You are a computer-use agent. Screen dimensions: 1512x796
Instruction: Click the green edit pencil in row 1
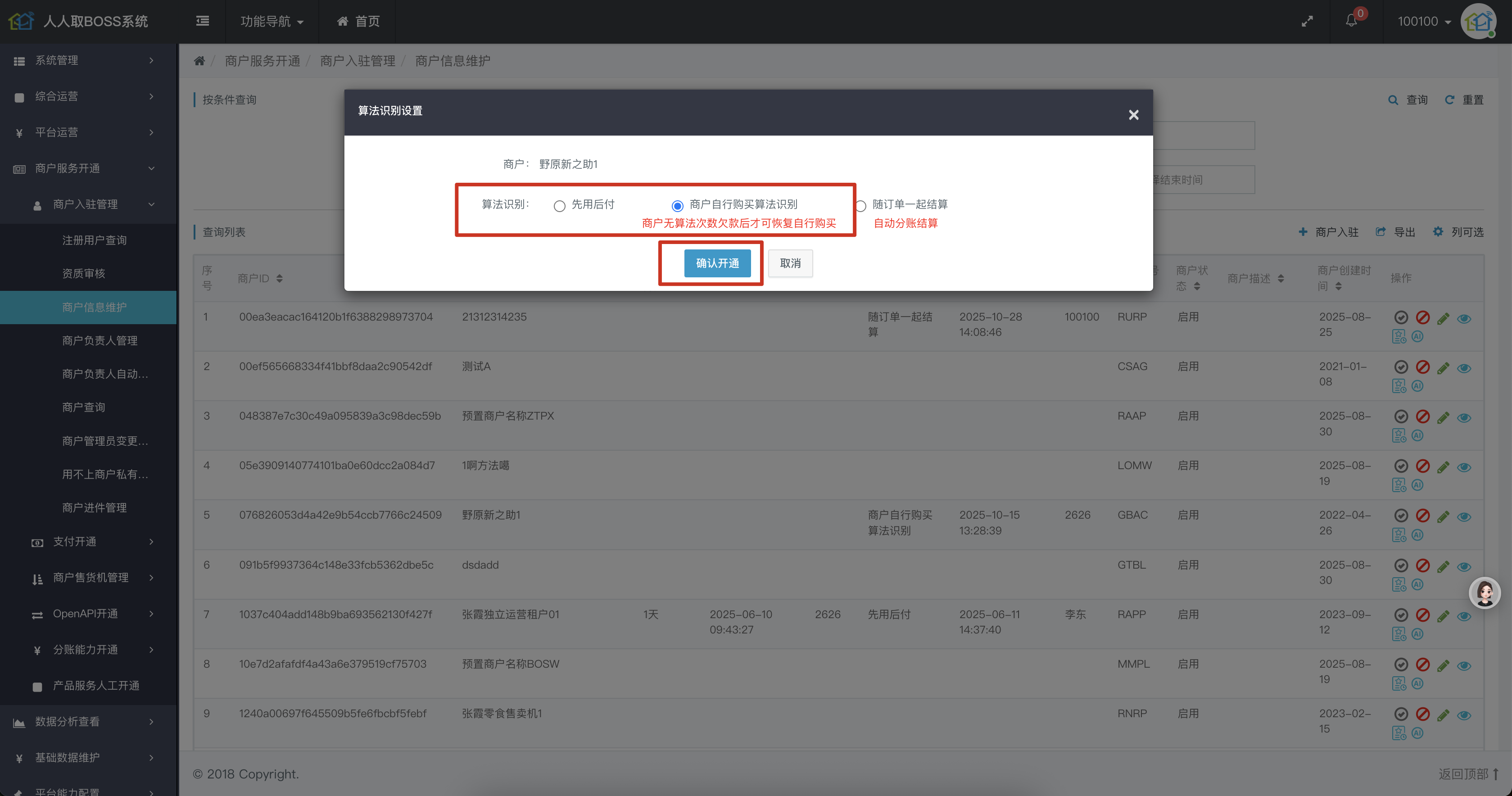click(x=1443, y=318)
